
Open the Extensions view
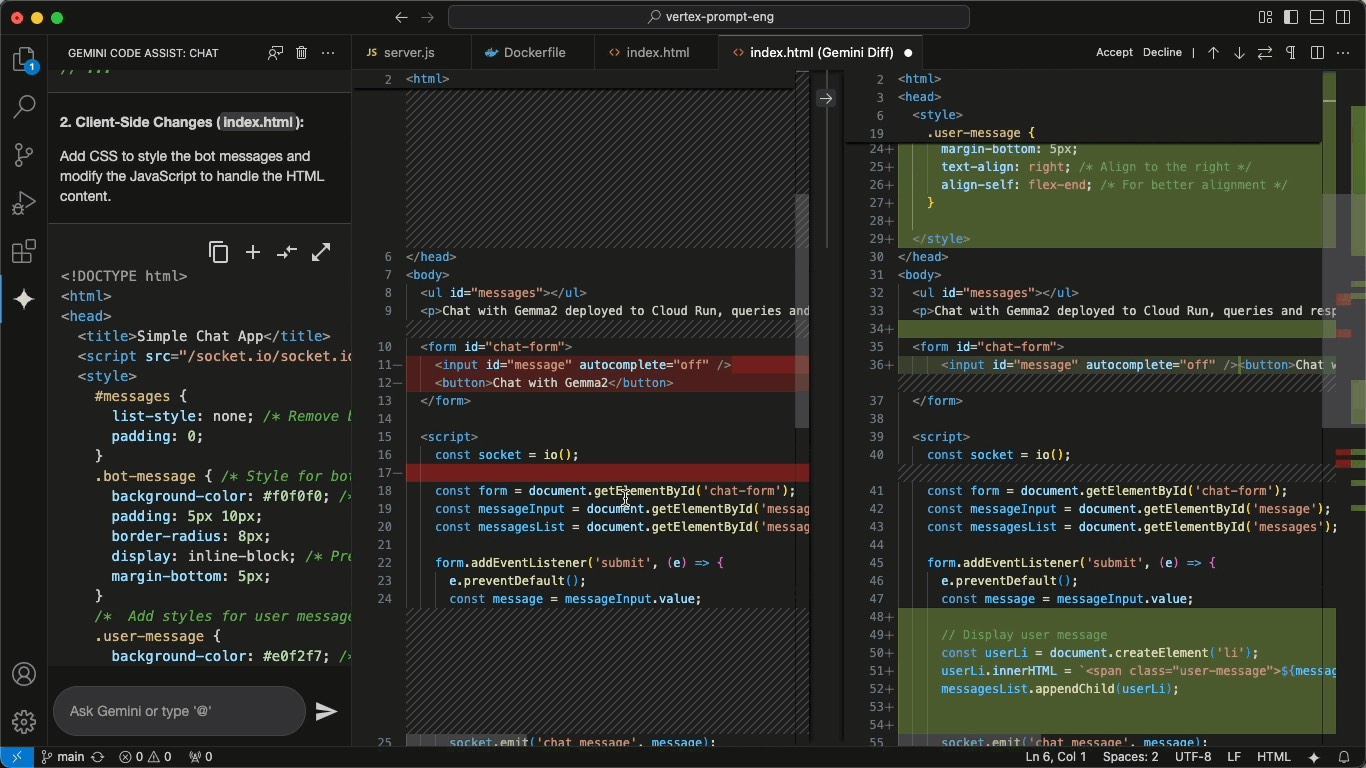24,251
